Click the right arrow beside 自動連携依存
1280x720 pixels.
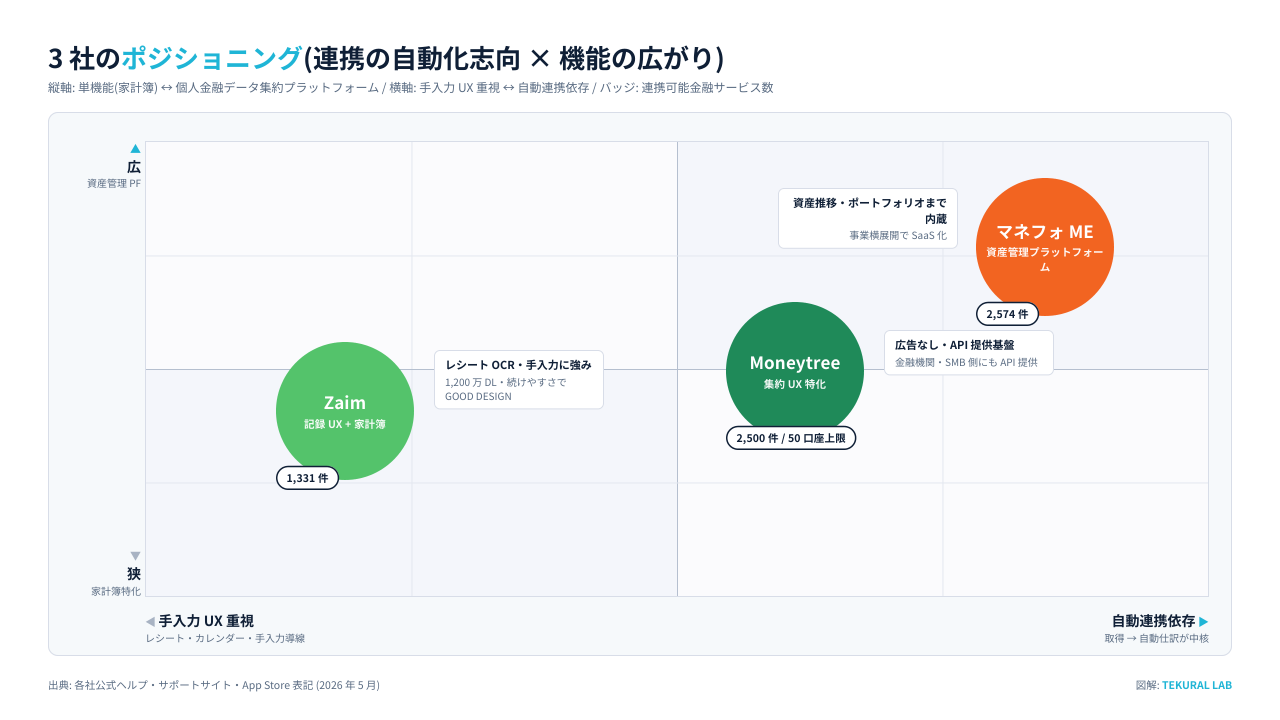coord(1204,621)
